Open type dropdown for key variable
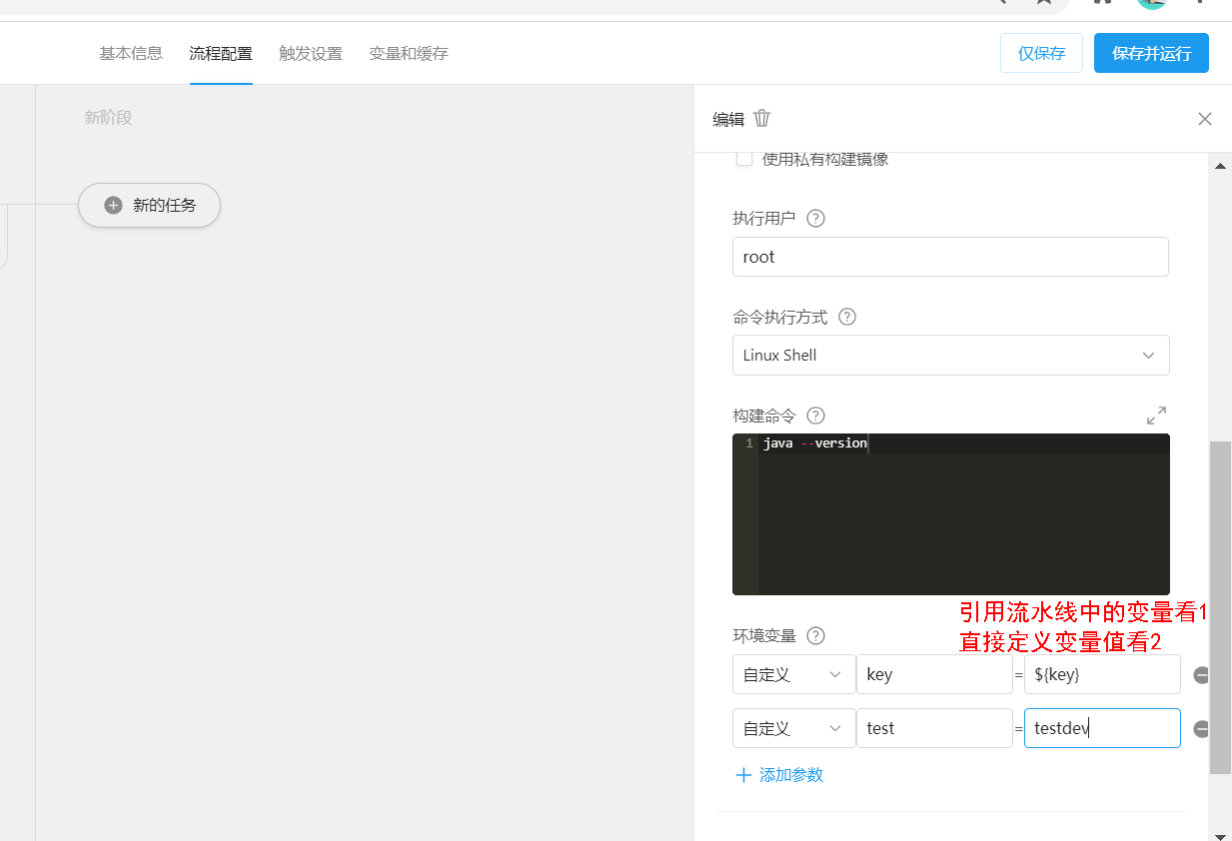The image size is (1232, 841). pos(794,674)
